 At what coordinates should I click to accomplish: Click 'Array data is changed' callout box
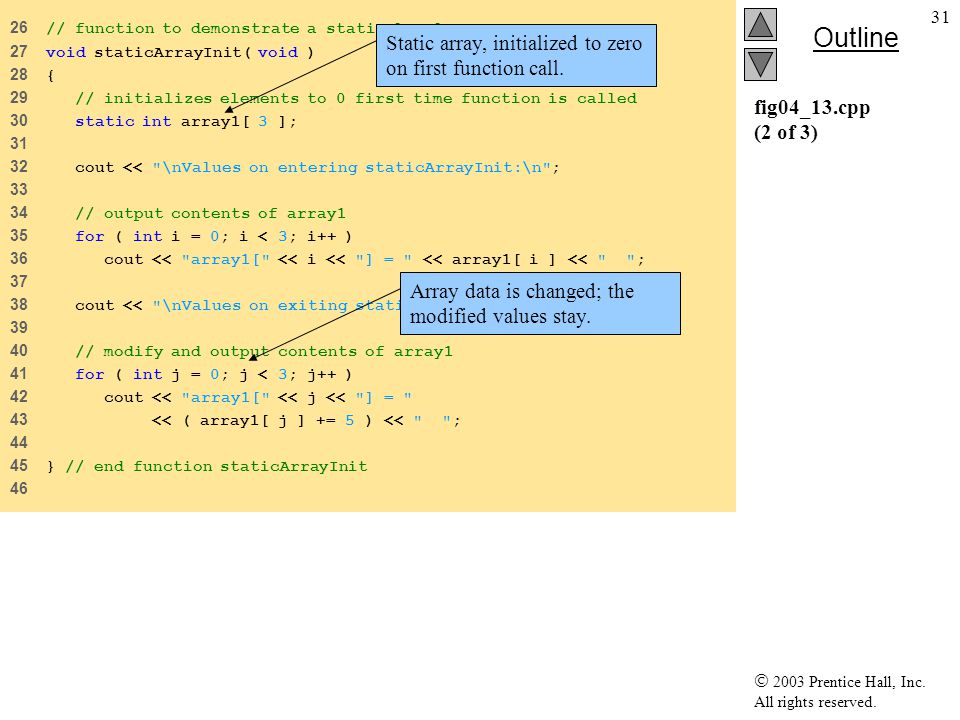point(540,304)
